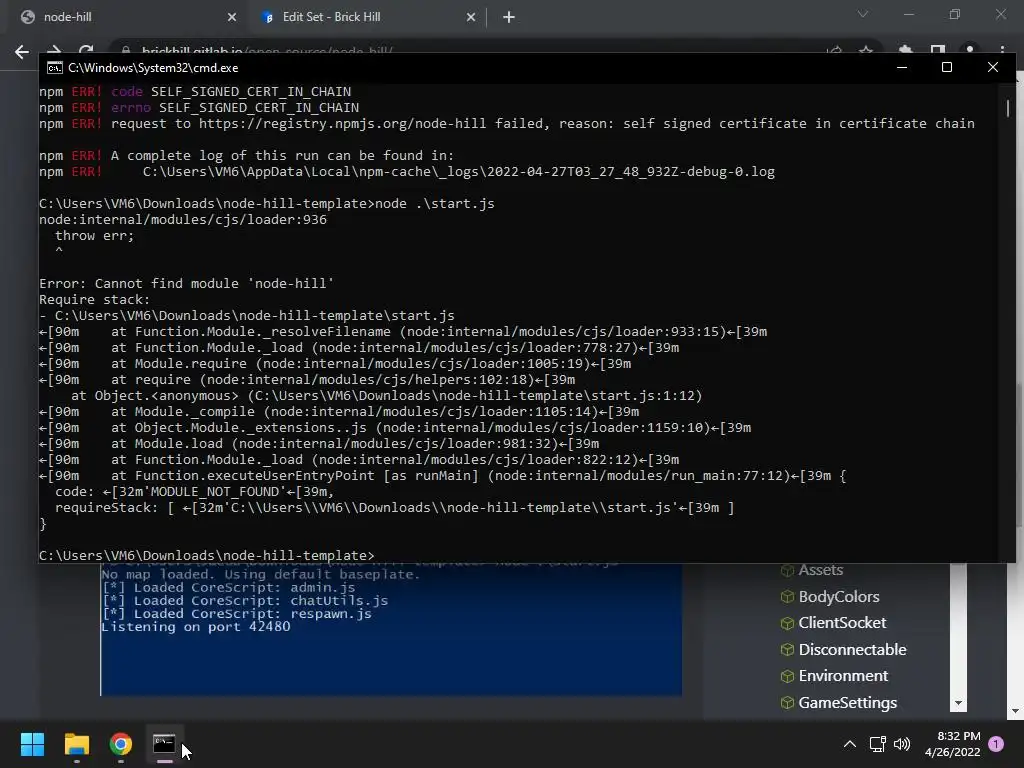Image resolution: width=1024 pixels, height=768 pixels.
Task: Open network status tray icon
Action: tap(878, 744)
